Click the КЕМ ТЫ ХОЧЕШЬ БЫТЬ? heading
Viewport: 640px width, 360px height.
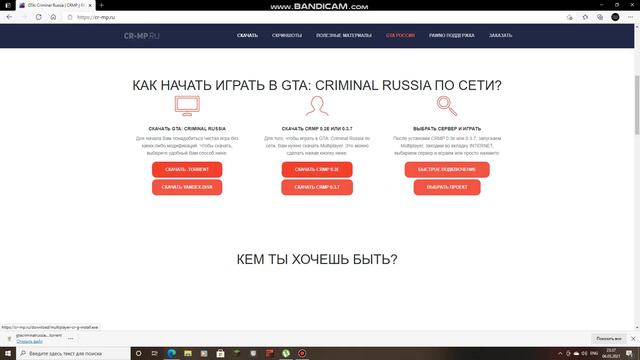pyautogui.click(x=317, y=259)
